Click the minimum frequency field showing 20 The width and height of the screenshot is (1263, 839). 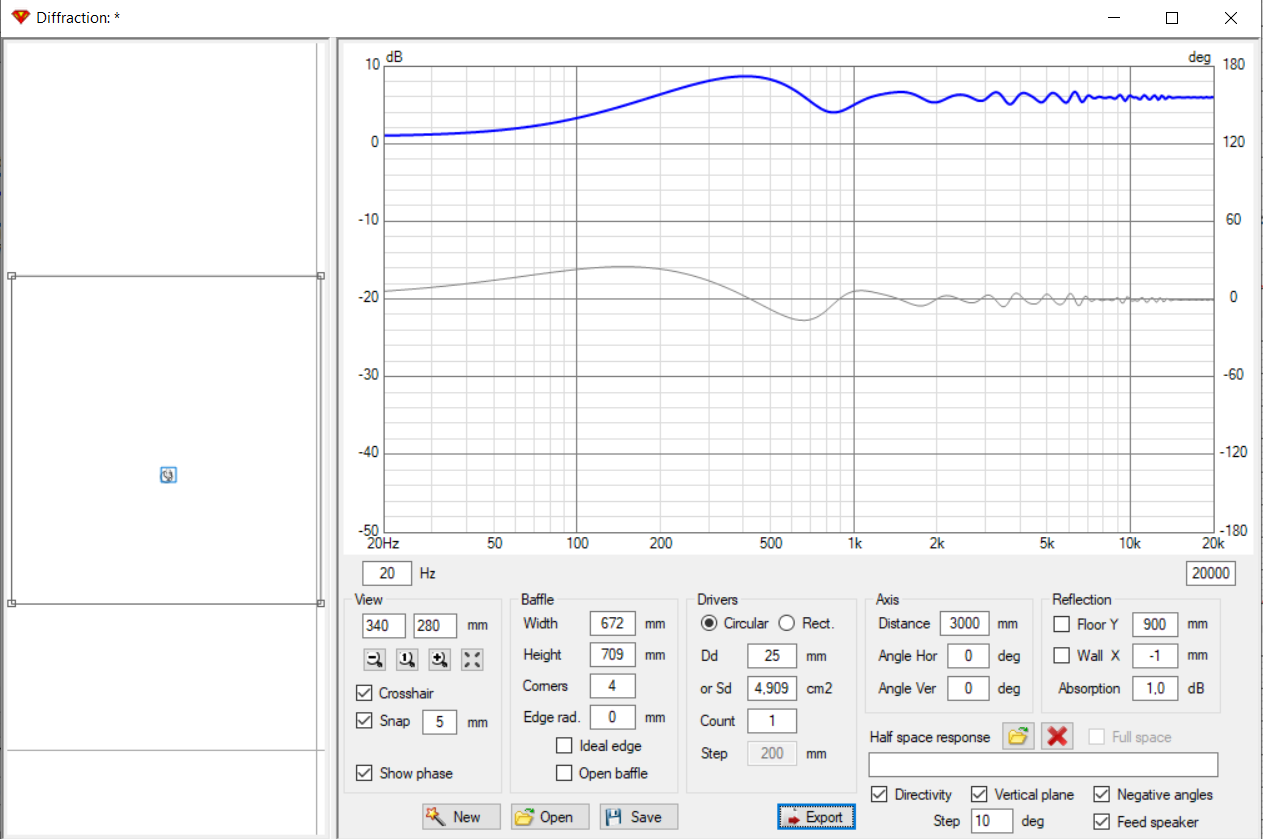click(387, 573)
